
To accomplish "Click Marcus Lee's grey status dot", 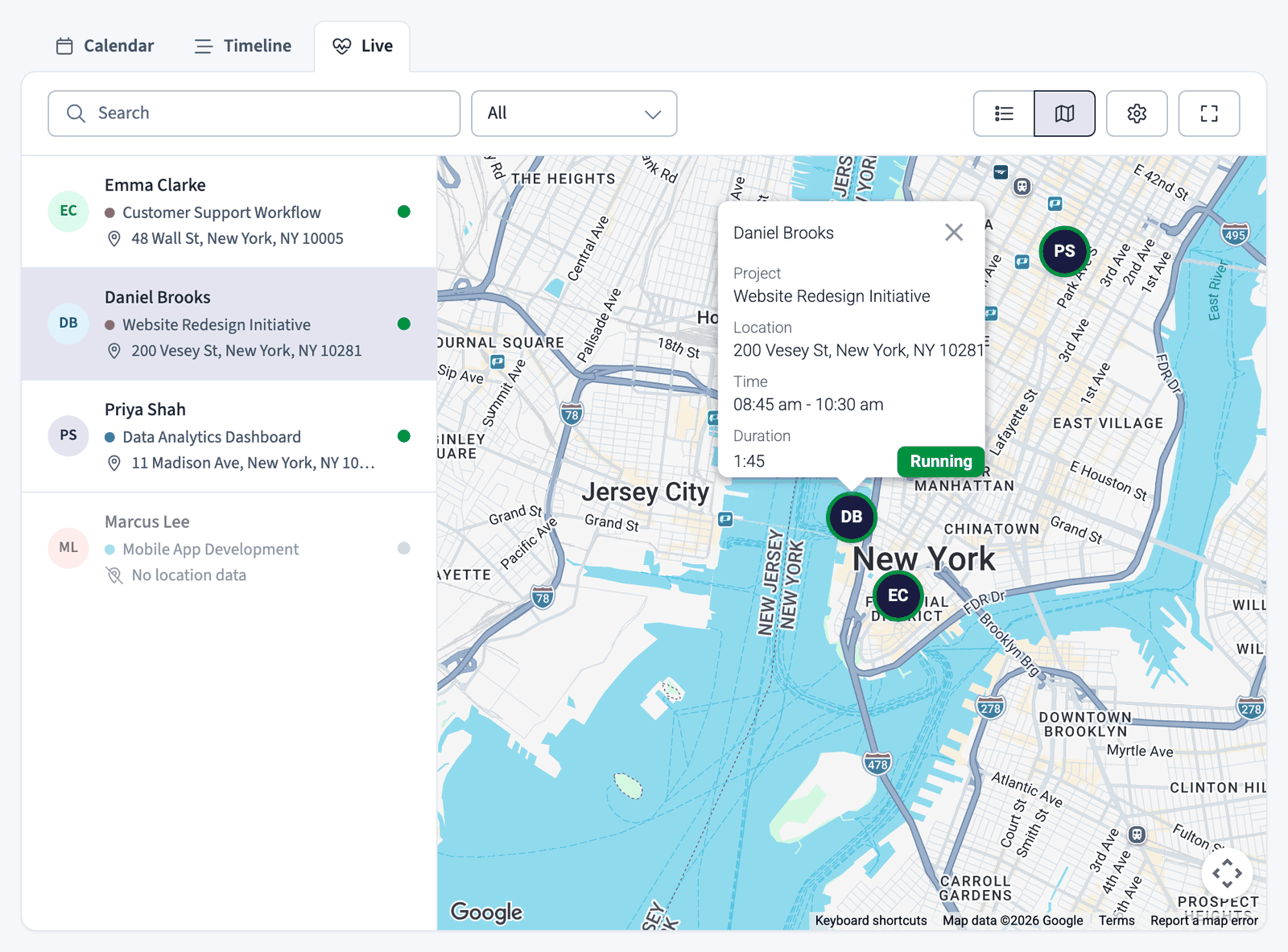I will [x=404, y=548].
